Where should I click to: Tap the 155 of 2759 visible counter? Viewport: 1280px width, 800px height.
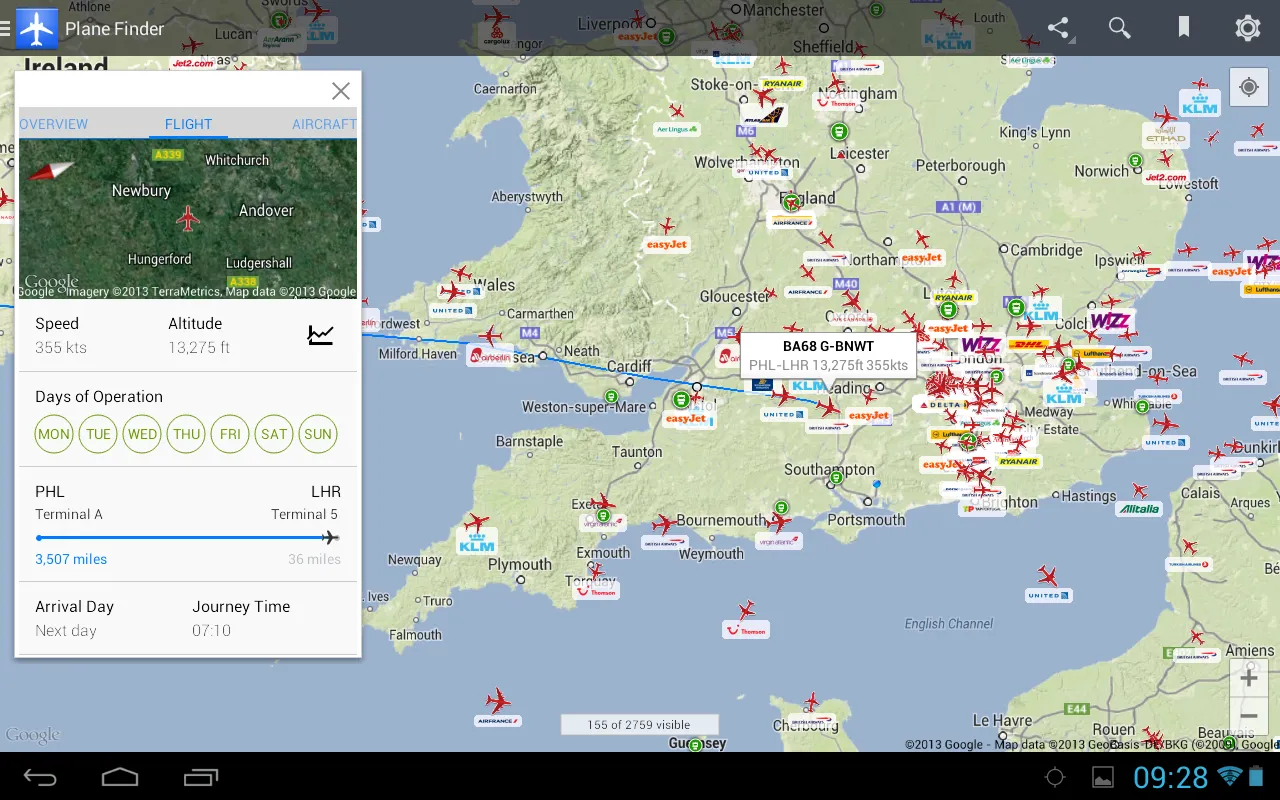639,725
